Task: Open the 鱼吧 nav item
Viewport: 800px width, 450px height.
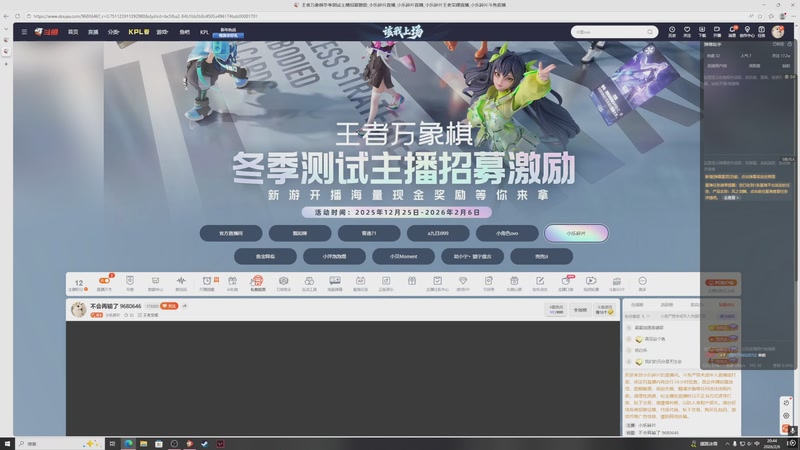Action: [x=185, y=32]
